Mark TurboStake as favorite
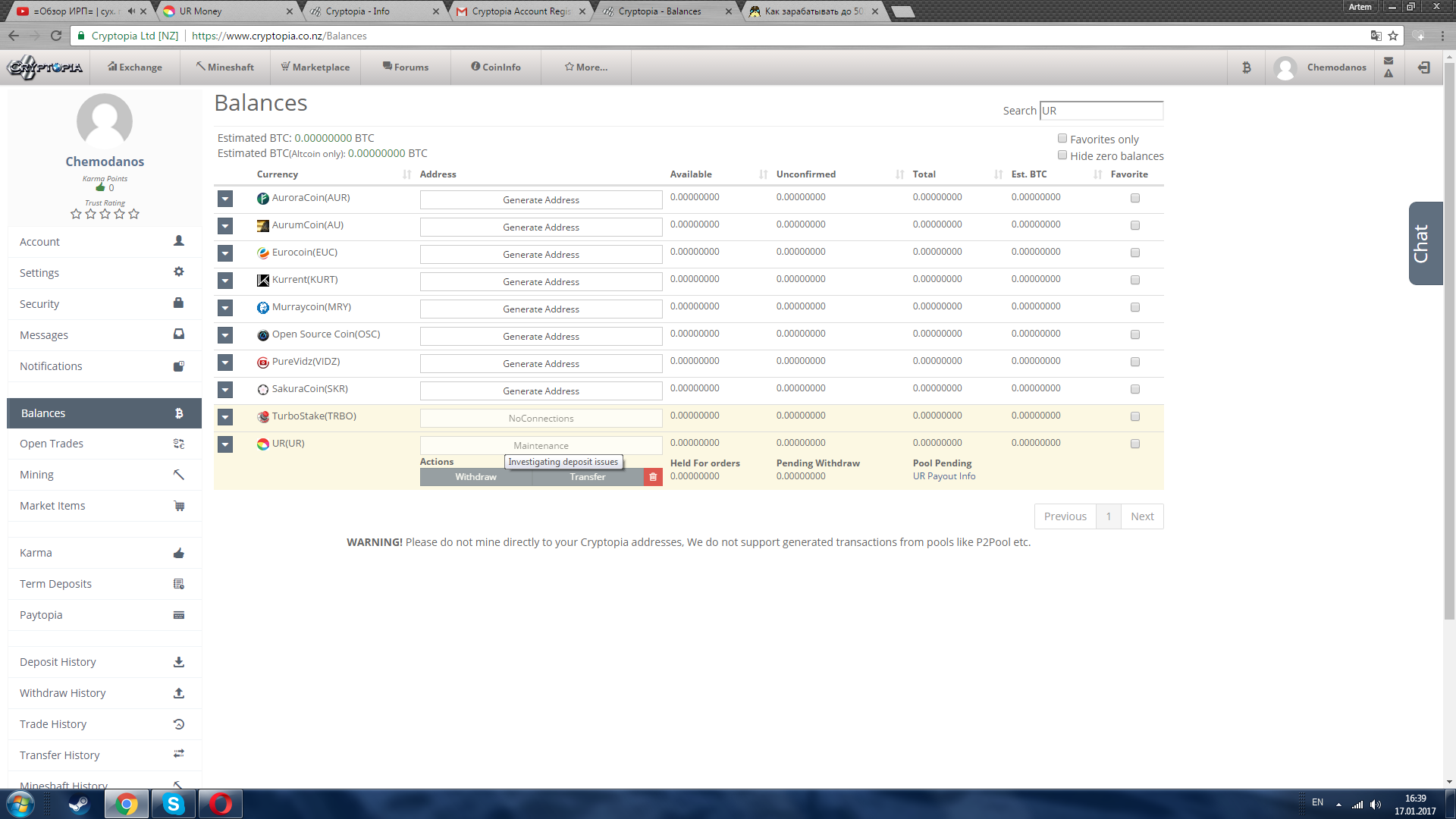1456x819 pixels. tap(1135, 417)
